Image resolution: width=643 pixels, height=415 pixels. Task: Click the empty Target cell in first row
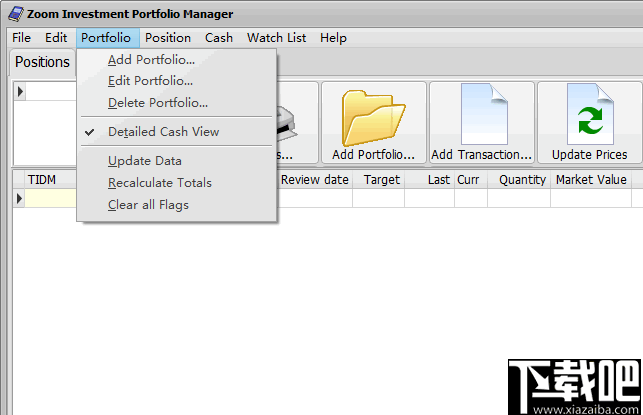(x=379, y=198)
